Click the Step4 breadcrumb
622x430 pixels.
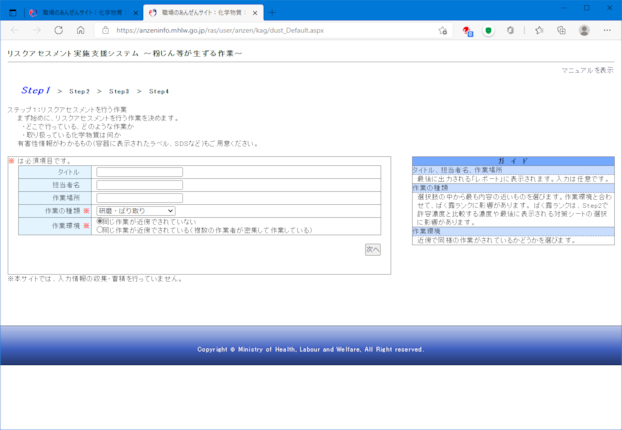159,91
